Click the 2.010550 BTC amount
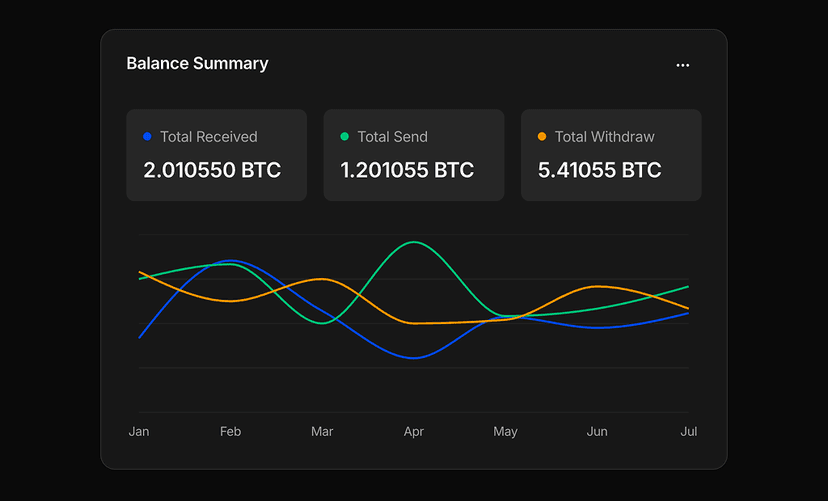The height and width of the screenshot is (501, 828). pos(212,170)
